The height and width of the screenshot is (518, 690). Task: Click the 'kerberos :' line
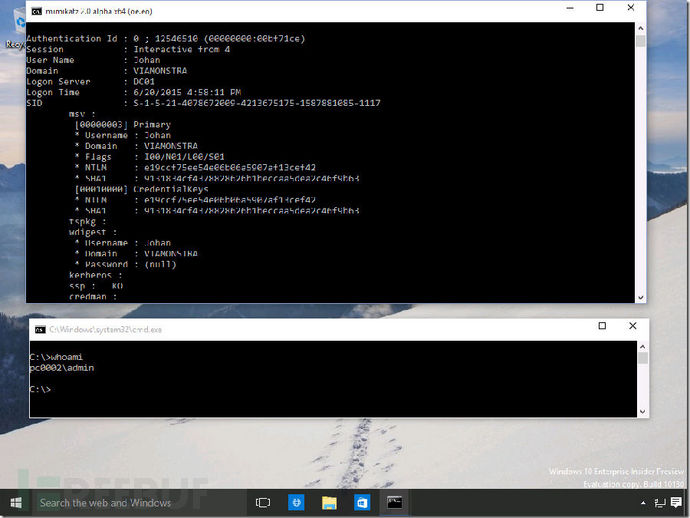pos(95,275)
